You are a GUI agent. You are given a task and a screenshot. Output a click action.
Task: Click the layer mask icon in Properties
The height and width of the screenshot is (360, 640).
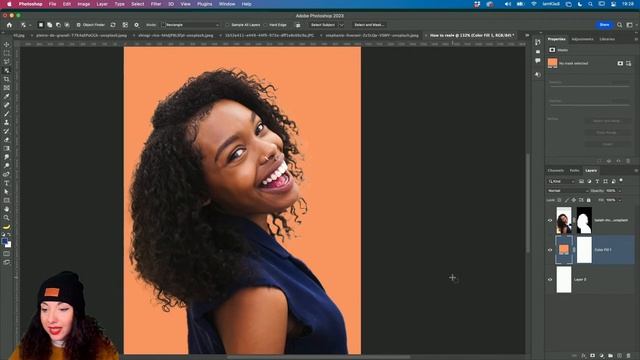point(620,63)
